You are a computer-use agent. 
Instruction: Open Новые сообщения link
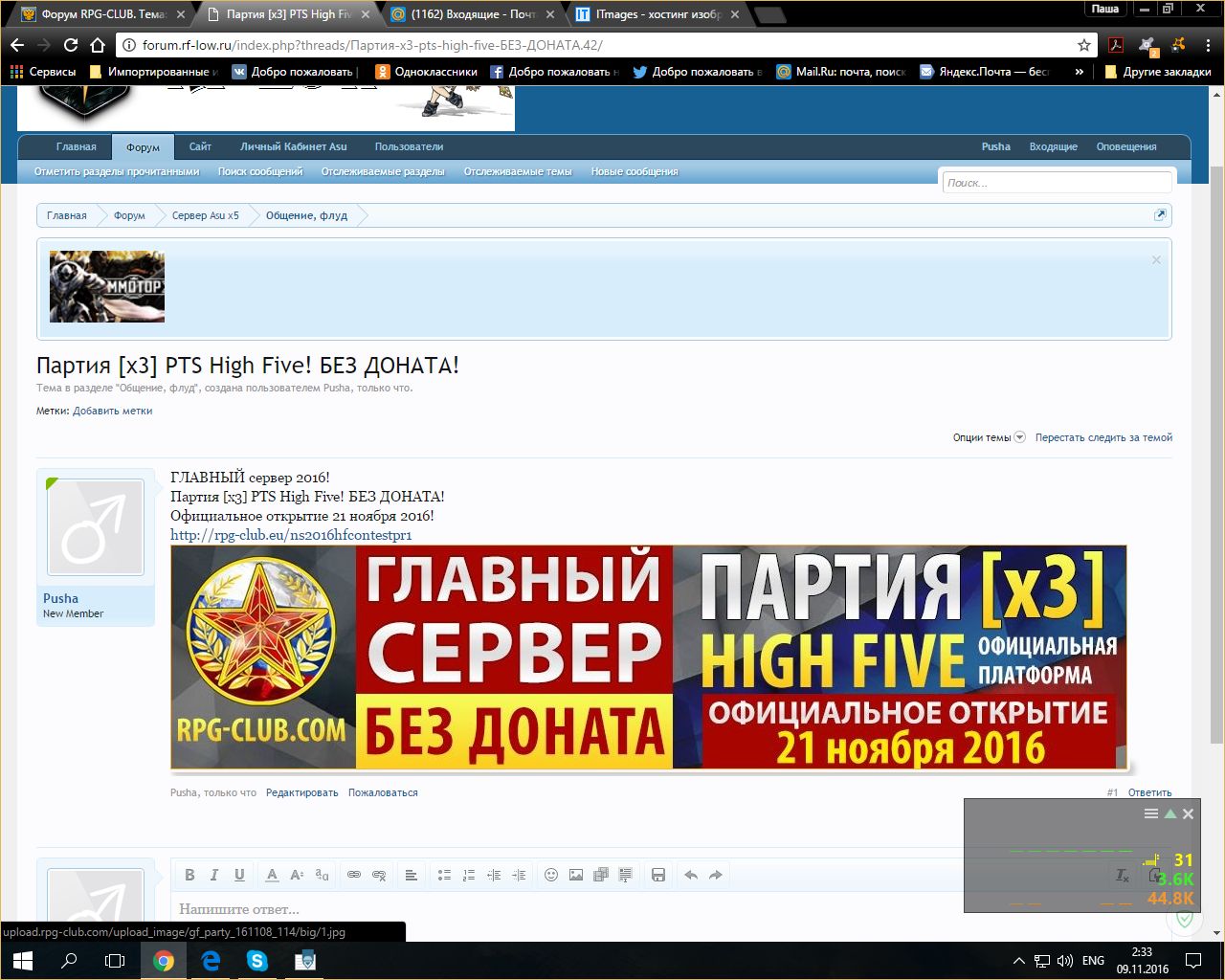635,171
